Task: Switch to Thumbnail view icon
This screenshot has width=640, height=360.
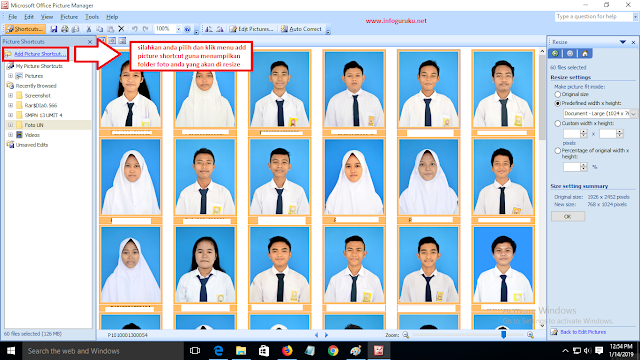Action: pos(102,40)
